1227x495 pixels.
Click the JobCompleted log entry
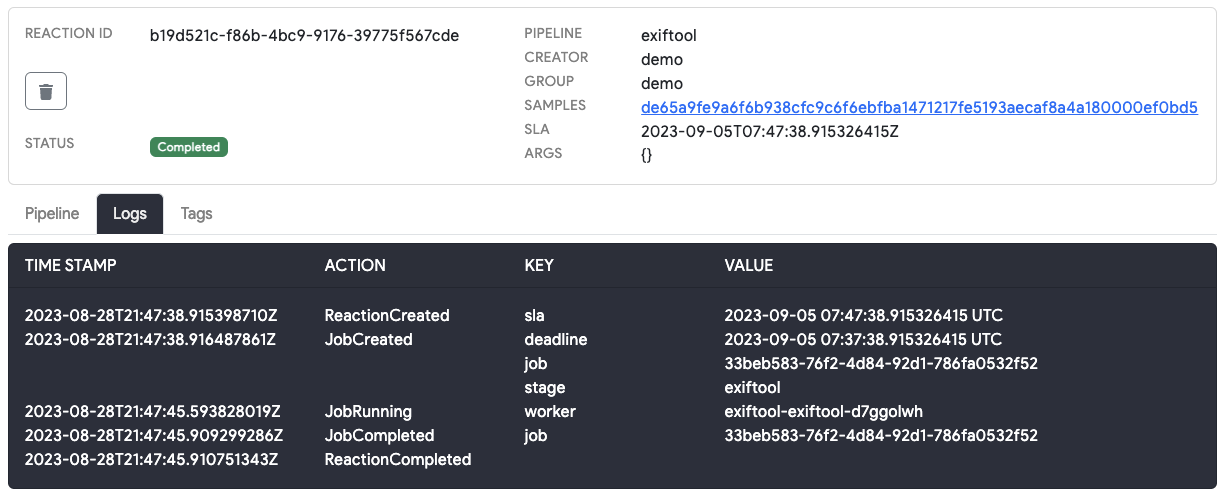[380, 435]
